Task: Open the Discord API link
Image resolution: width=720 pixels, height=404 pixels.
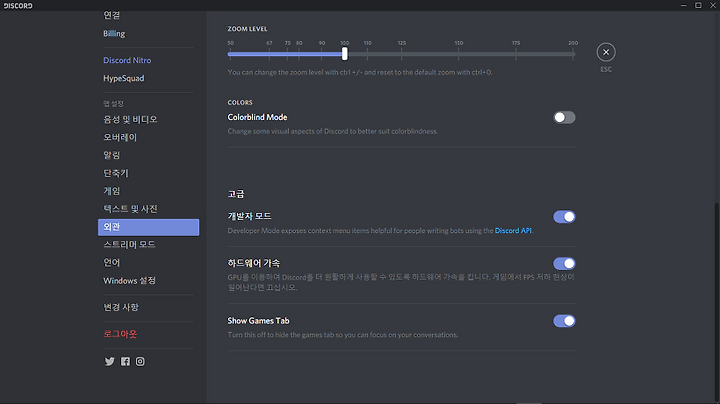Action: point(513,230)
